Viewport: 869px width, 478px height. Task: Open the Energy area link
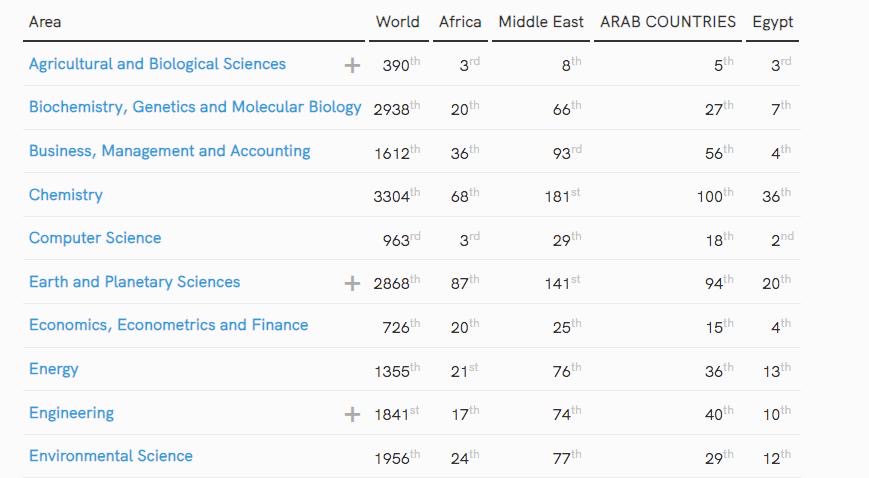point(54,369)
